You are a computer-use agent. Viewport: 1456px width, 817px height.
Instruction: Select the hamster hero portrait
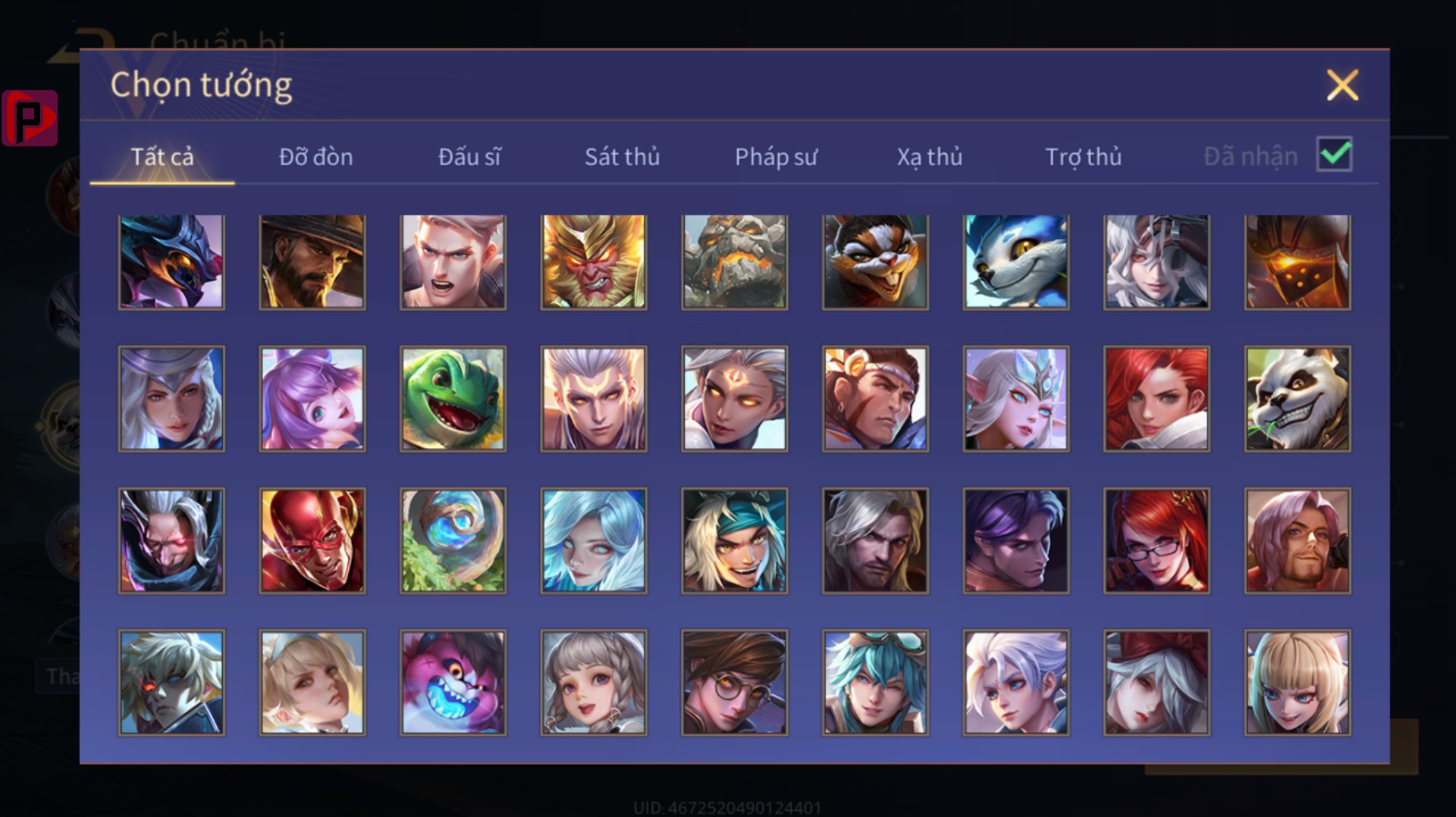point(875,262)
